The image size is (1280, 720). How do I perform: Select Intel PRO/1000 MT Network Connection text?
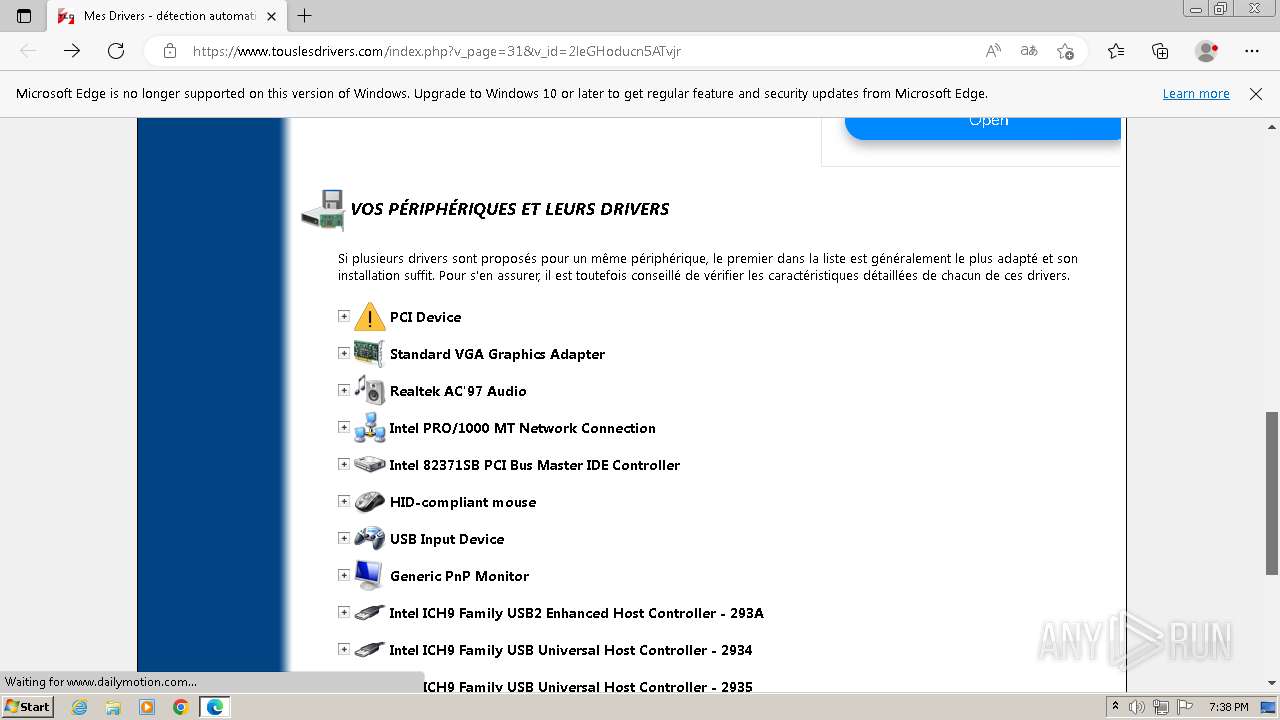(522, 428)
